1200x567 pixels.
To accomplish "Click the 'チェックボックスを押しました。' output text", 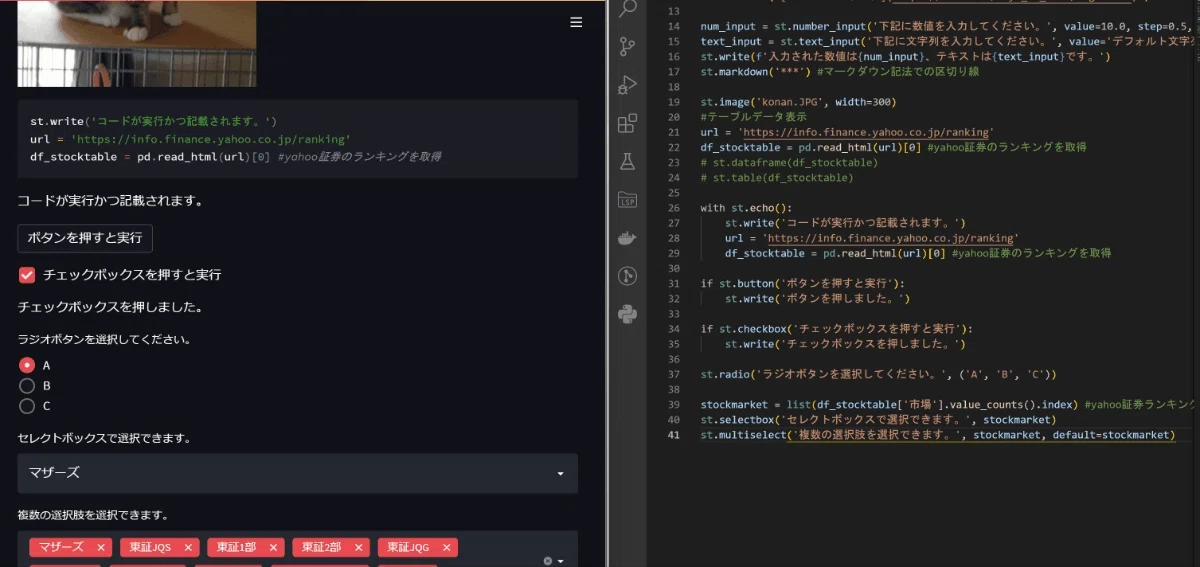I will point(111,307).
